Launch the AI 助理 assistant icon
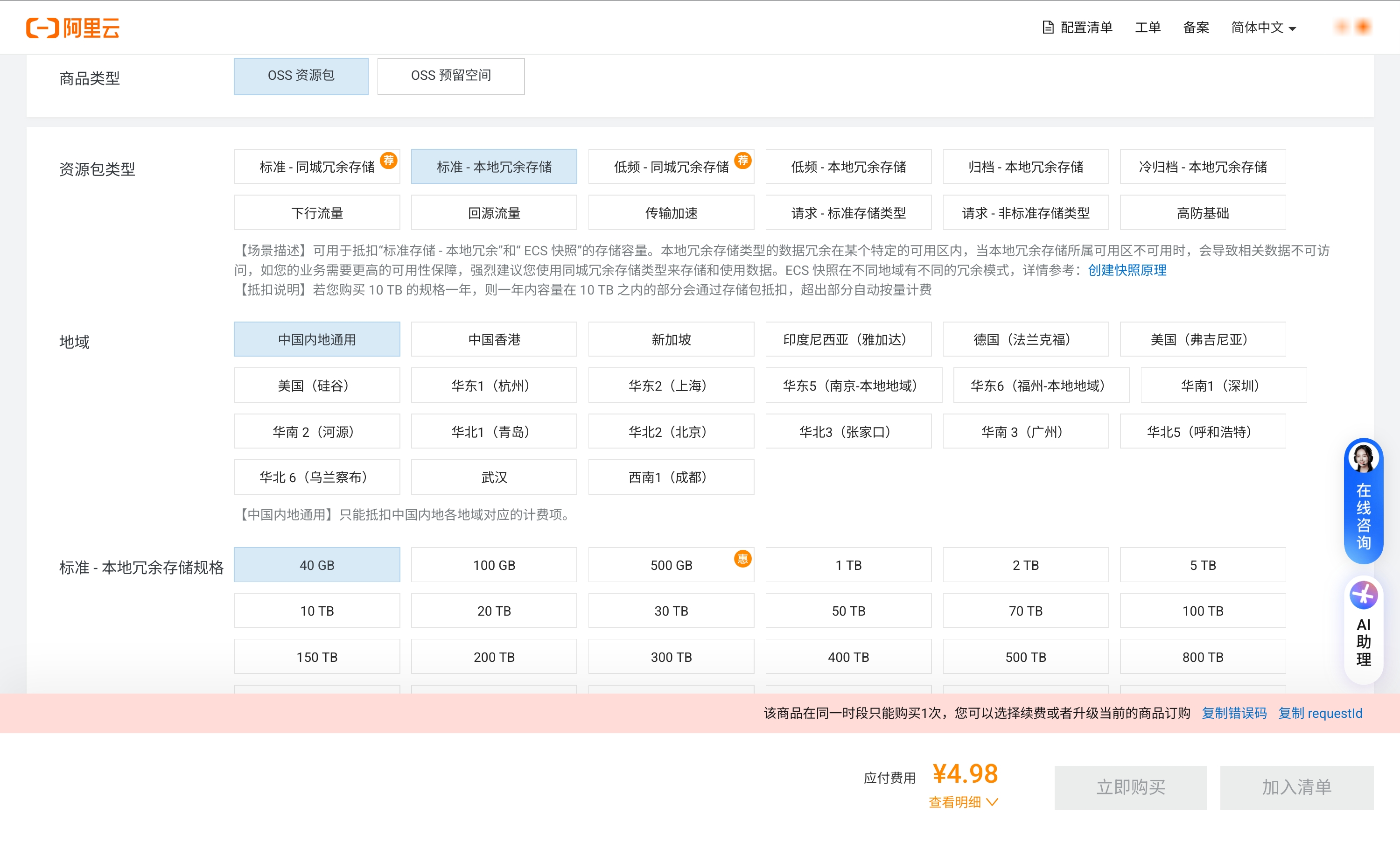1400x842 pixels. tap(1363, 595)
